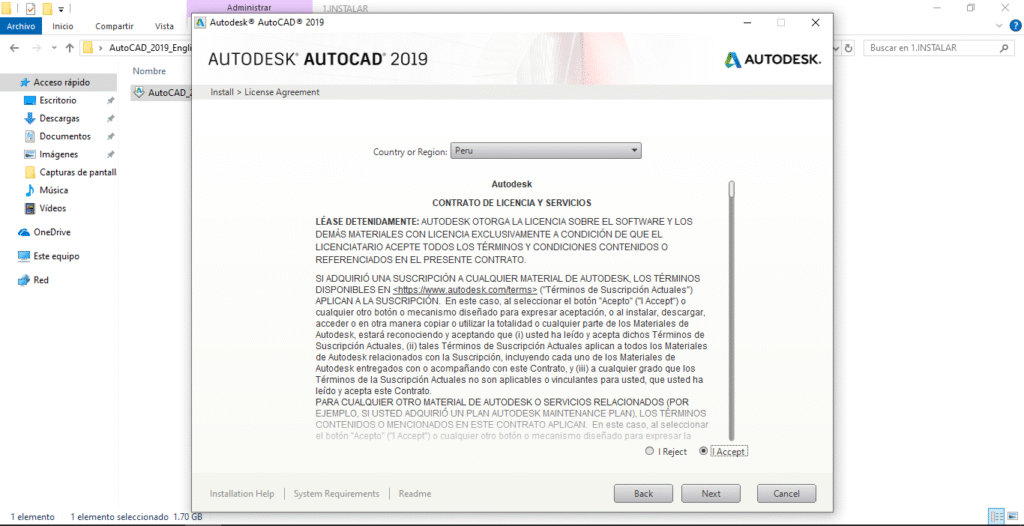Viewport: 1024px width, 526px height.
Task: Open the System Requirements link
Action: coord(336,493)
